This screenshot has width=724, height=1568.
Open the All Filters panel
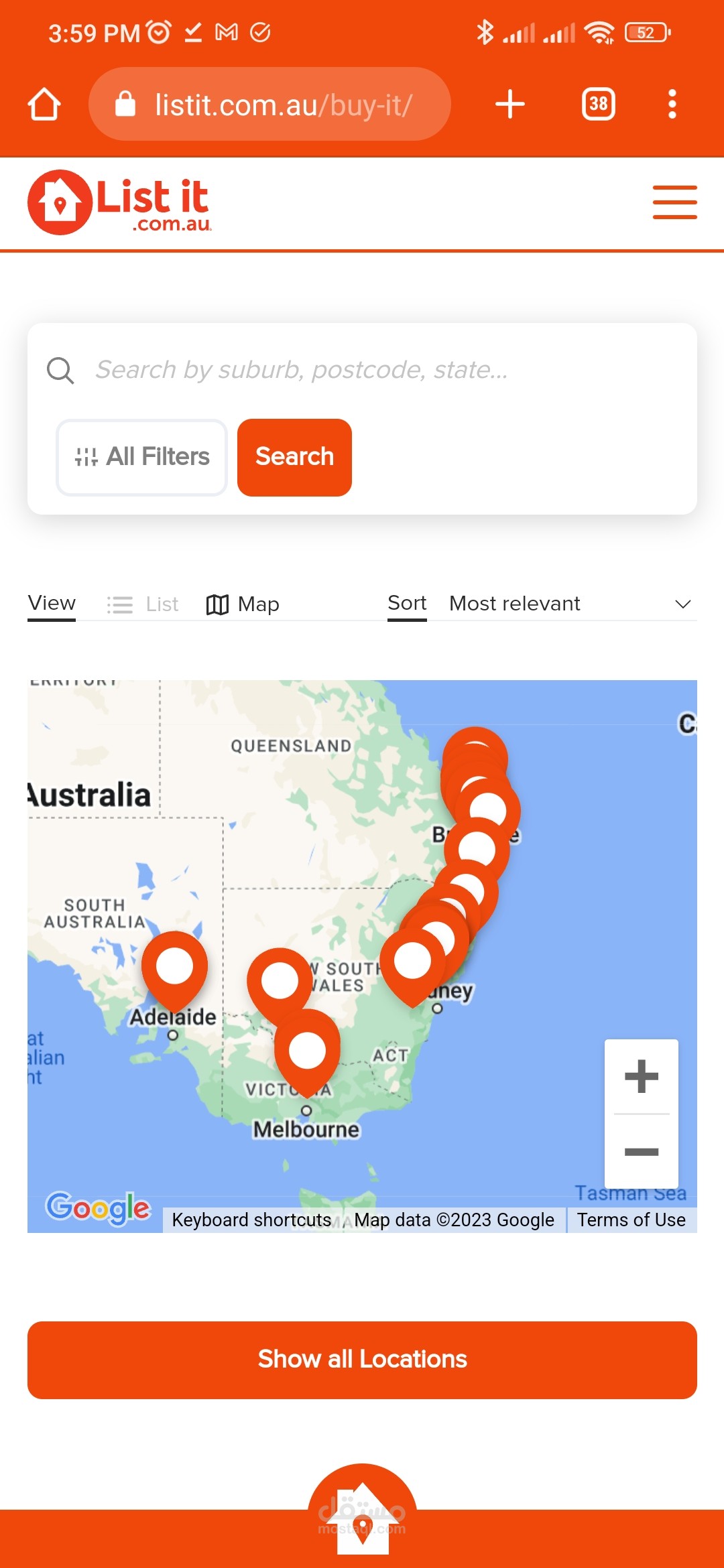click(141, 458)
